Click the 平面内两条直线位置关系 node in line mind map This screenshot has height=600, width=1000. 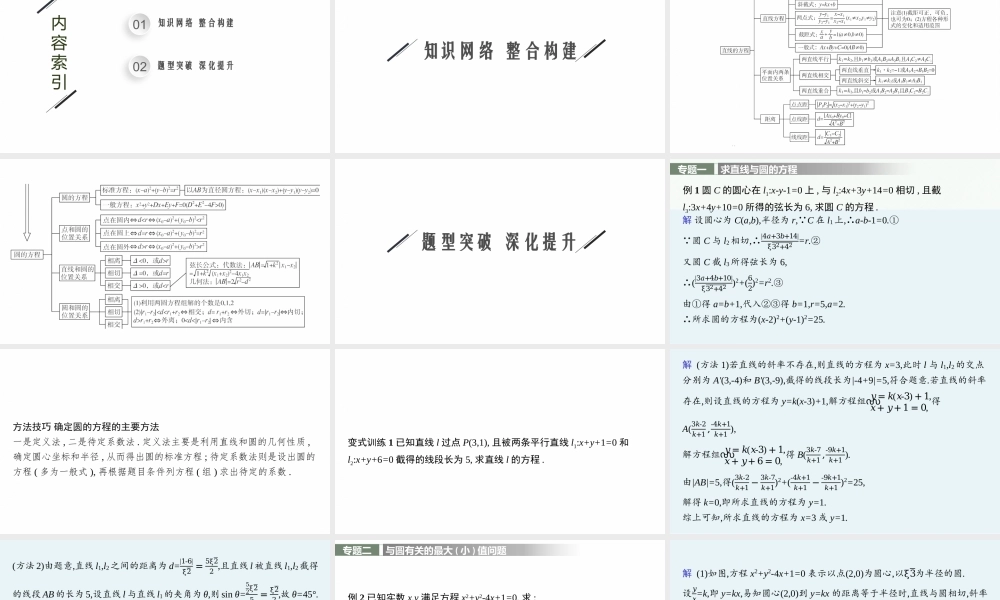point(775,75)
